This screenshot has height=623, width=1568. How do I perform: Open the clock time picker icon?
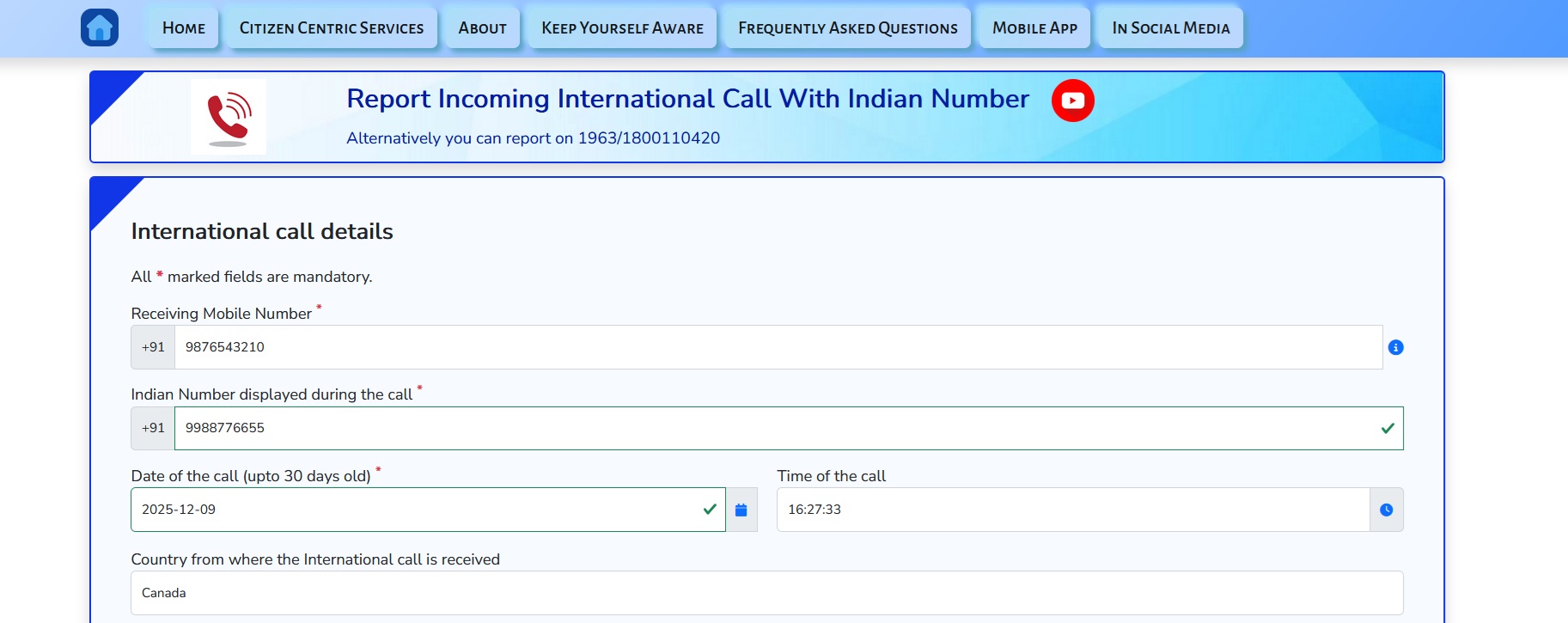[x=1386, y=510]
